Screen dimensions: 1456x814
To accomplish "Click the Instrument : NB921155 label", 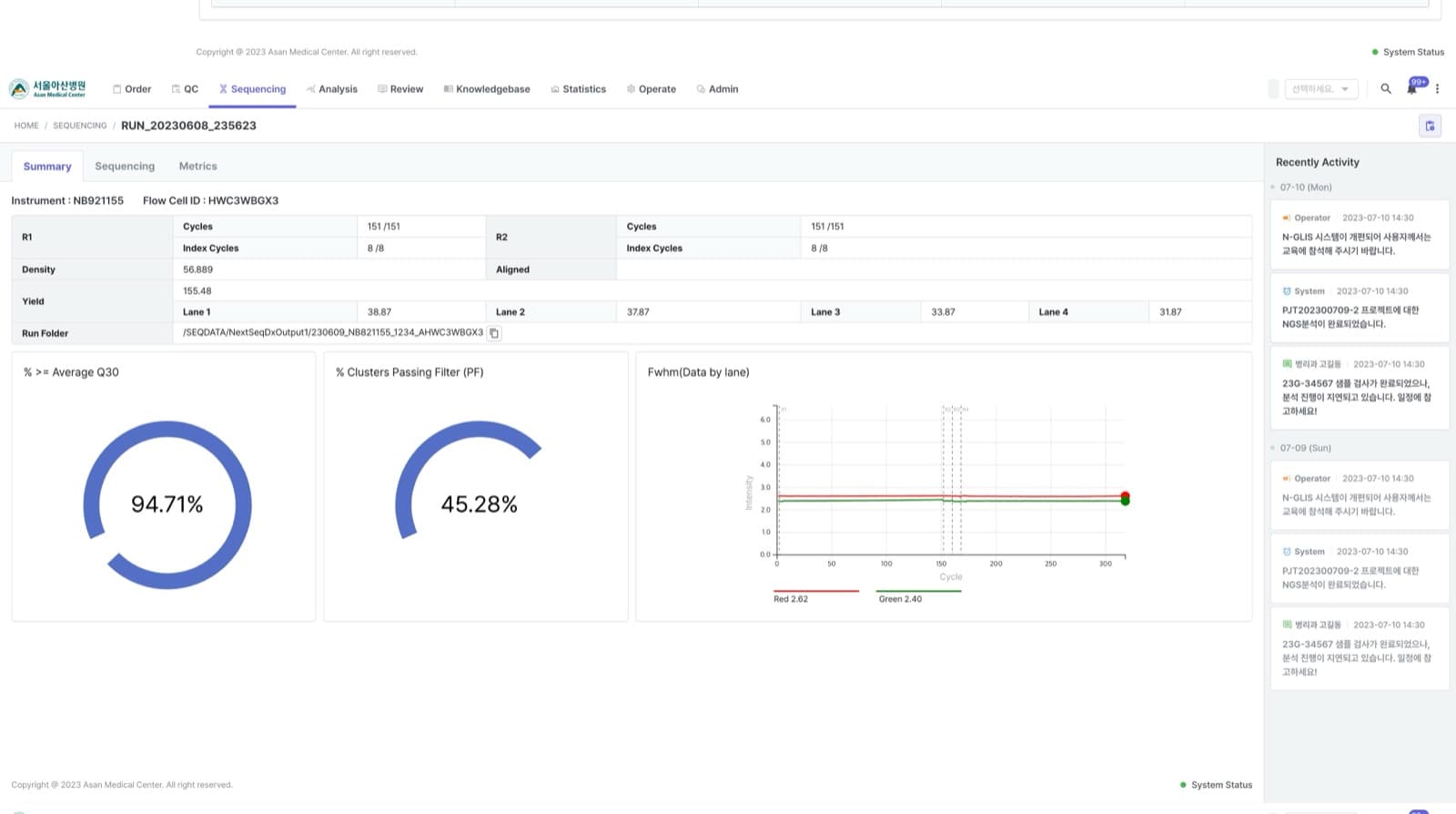I will coord(67,201).
